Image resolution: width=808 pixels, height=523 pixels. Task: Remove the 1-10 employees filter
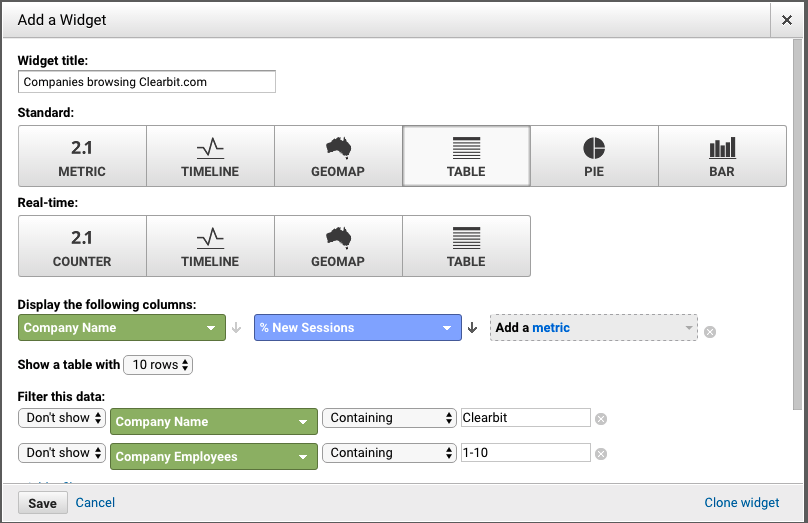tap(601, 454)
